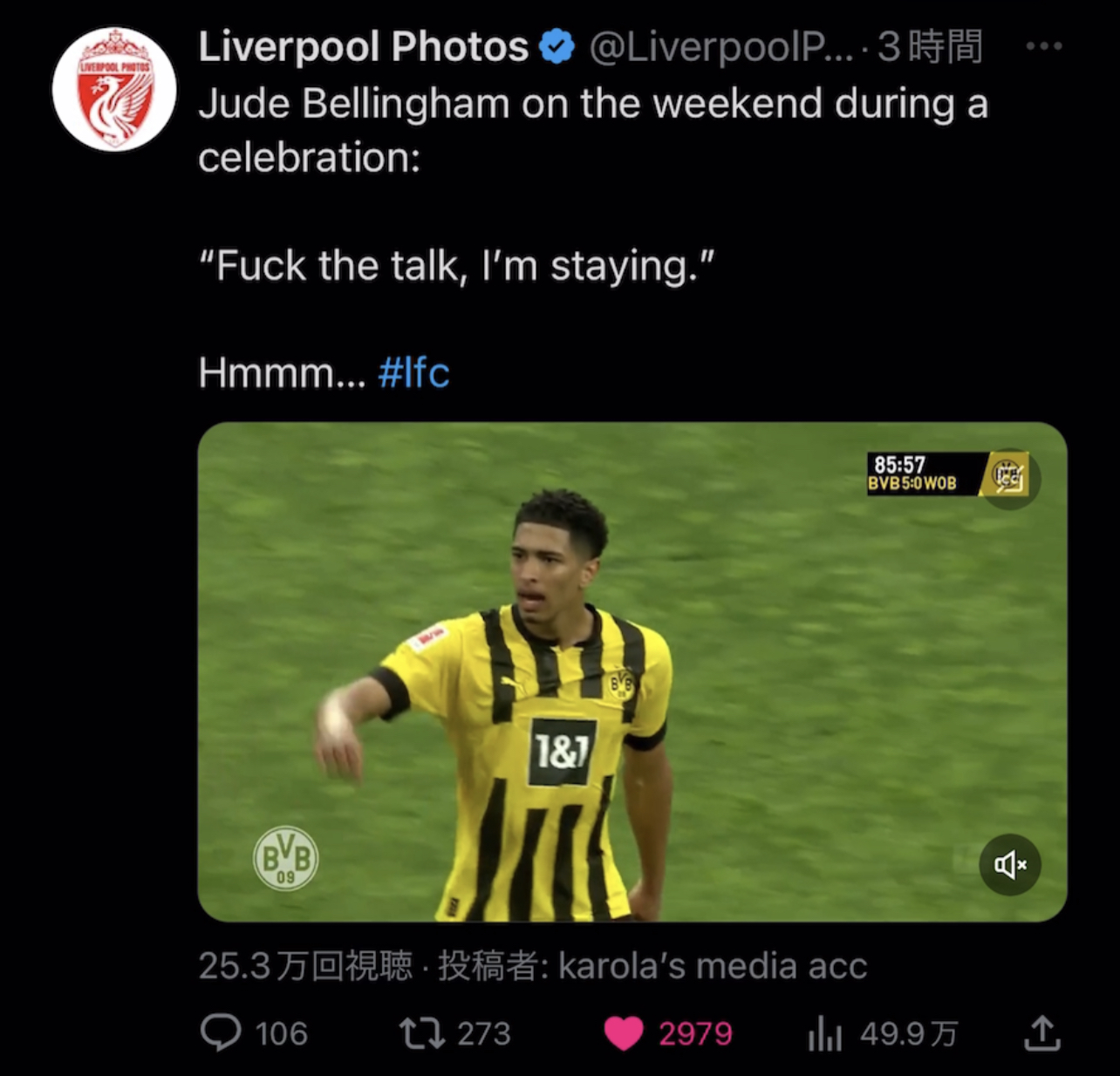
Task: Play the Bellingham video thumbnail
Action: click(x=632, y=671)
